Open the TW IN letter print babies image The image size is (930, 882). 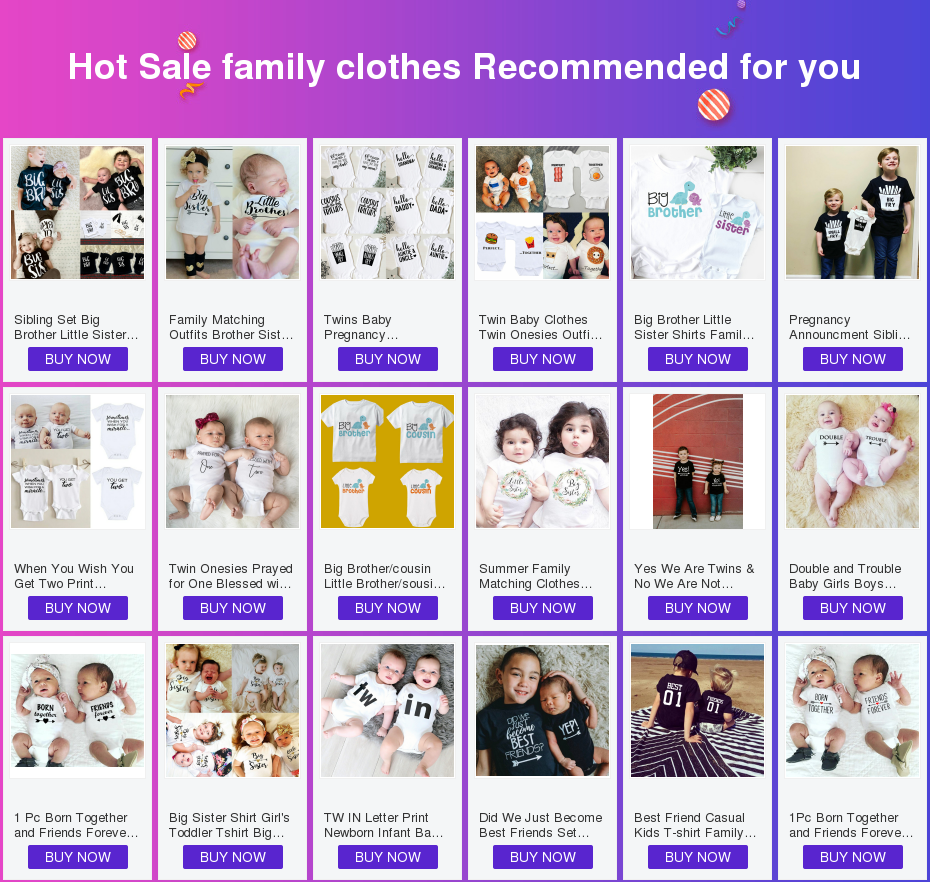coord(387,711)
